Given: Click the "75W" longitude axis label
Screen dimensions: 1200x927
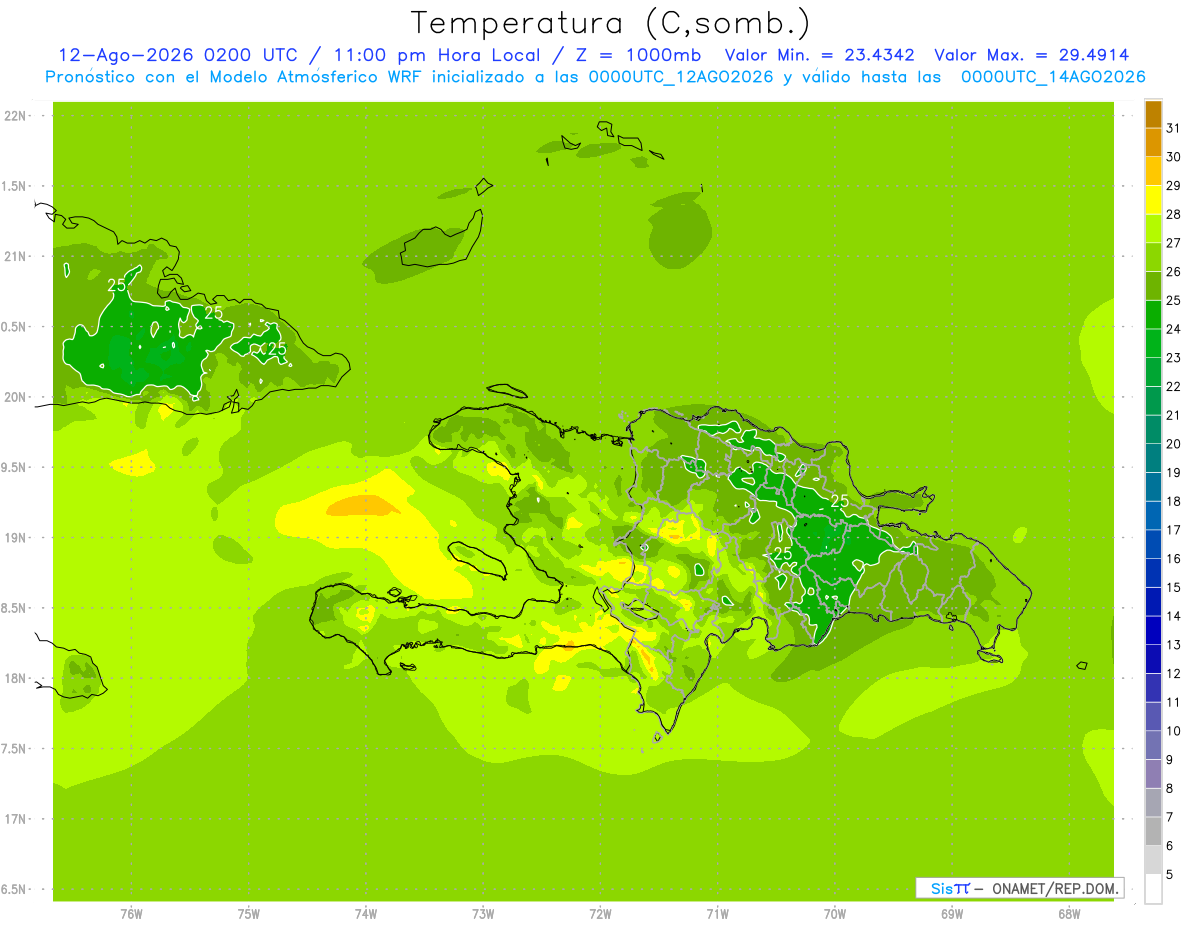Looking at the screenshot, I should 249,915.
